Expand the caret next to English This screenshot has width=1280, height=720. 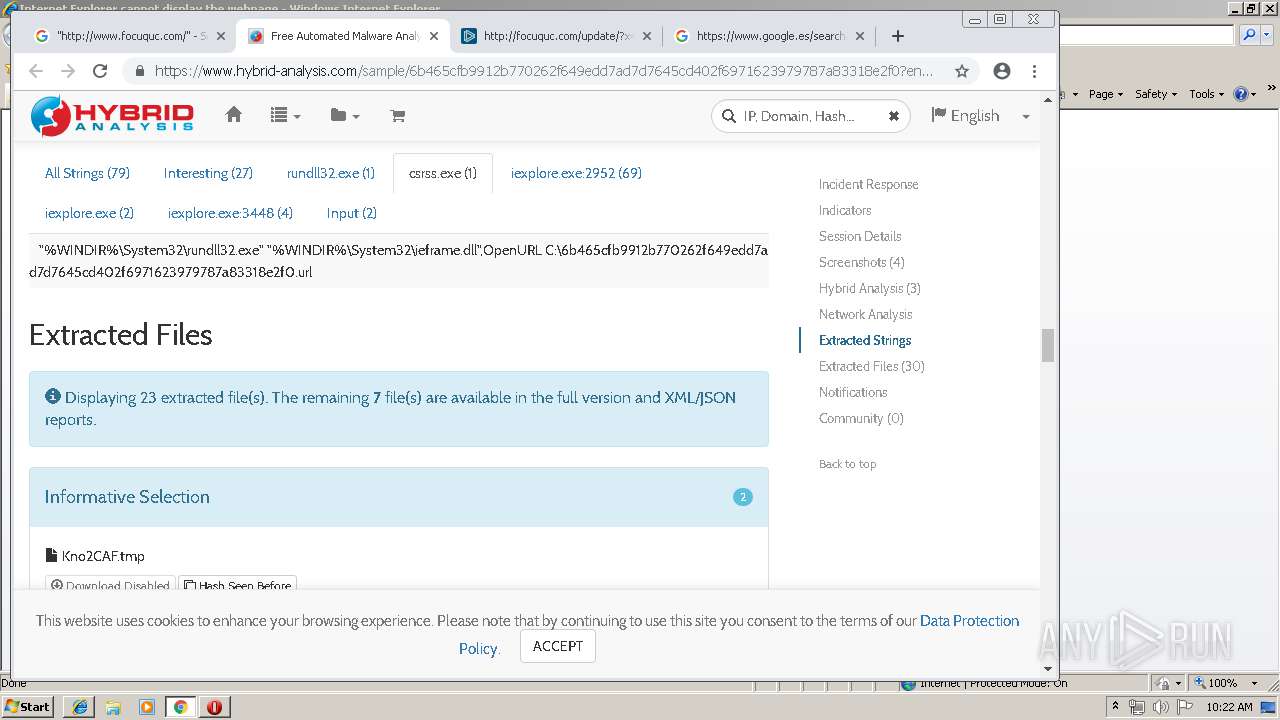tap(1025, 117)
